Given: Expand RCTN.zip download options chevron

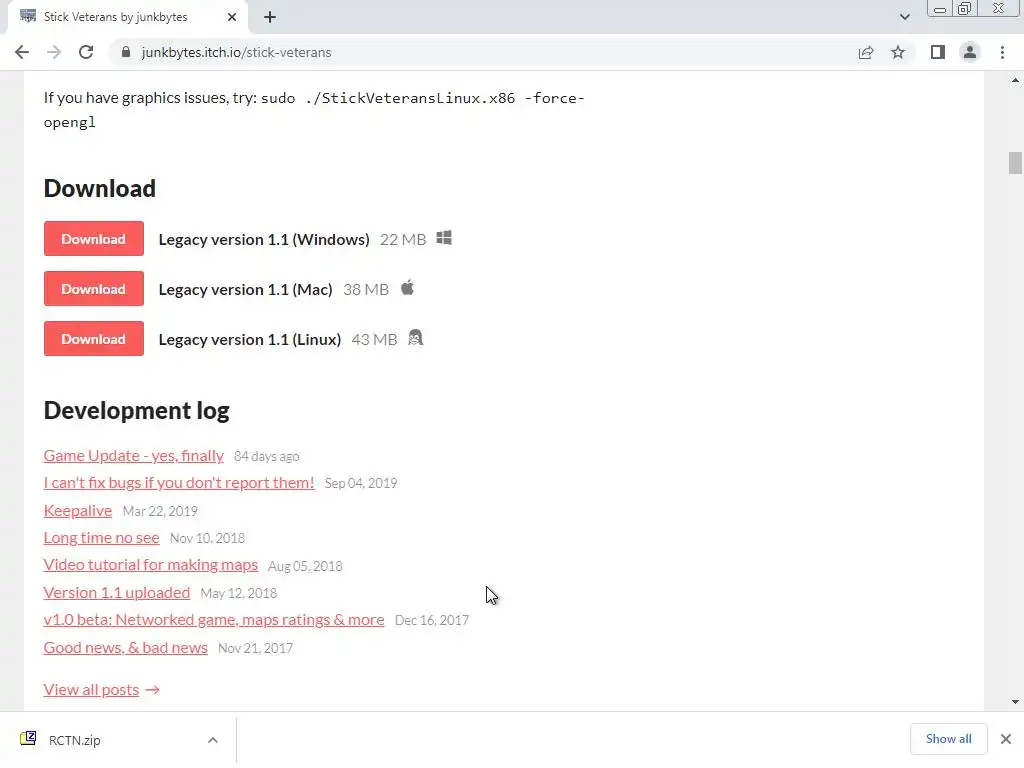Looking at the screenshot, I should click(212, 740).
